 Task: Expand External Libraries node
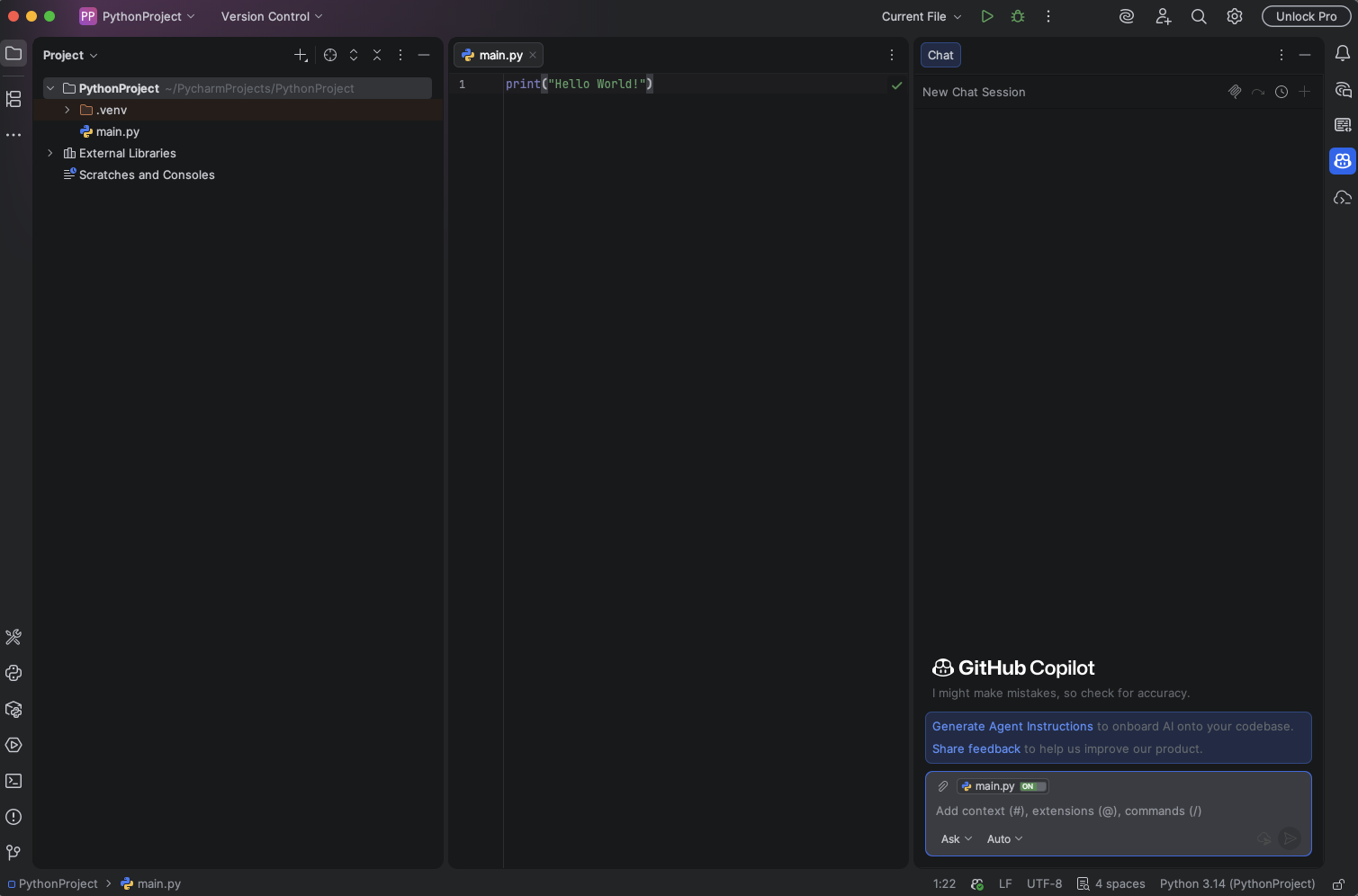click(x=50, y=153)
